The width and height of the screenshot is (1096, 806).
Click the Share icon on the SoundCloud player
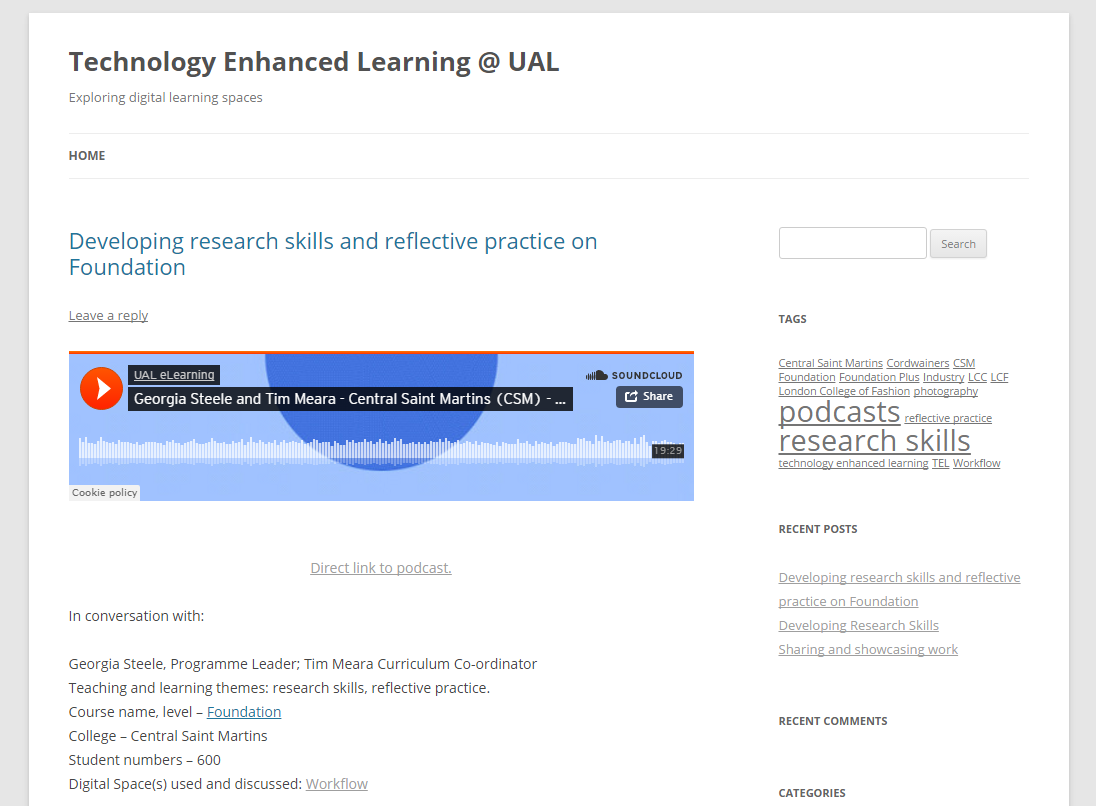pos(648,397)
